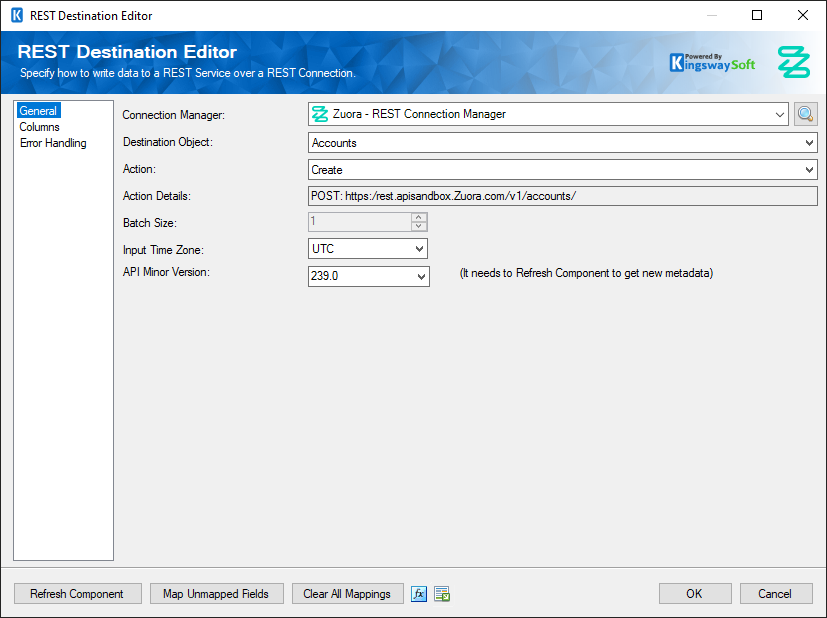Click the Refresh Component button
The width and height of the screenshot is (827, 618).
(x=78, y=594)
